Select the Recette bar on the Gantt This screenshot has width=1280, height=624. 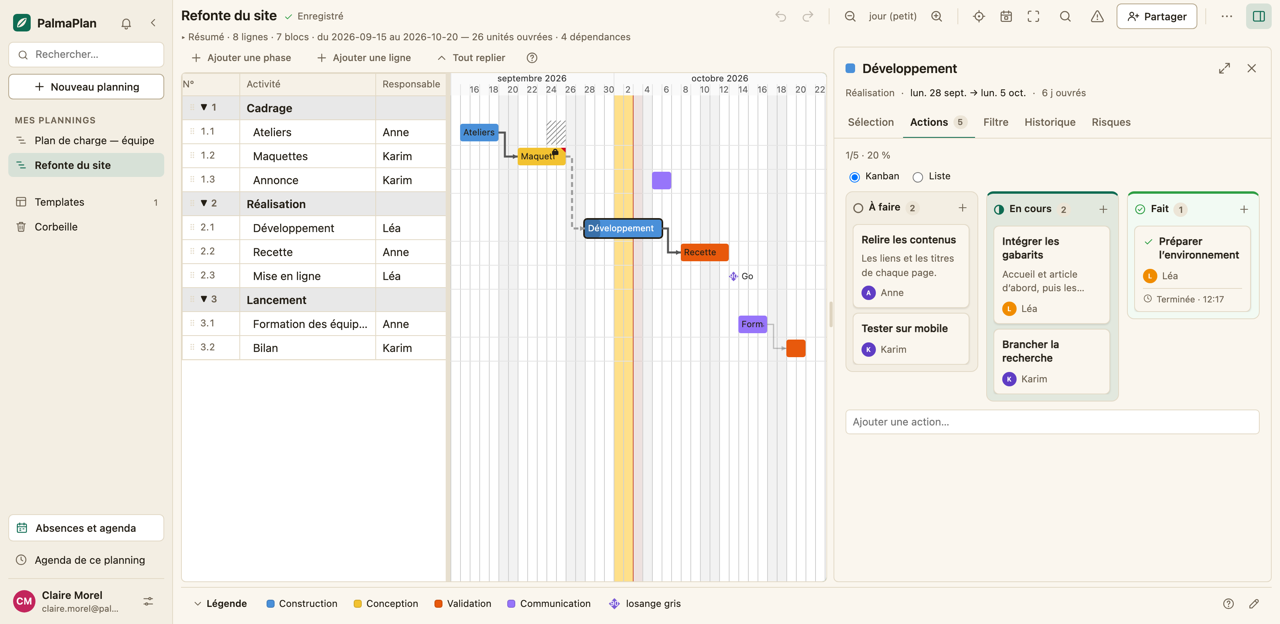[704, 252]
